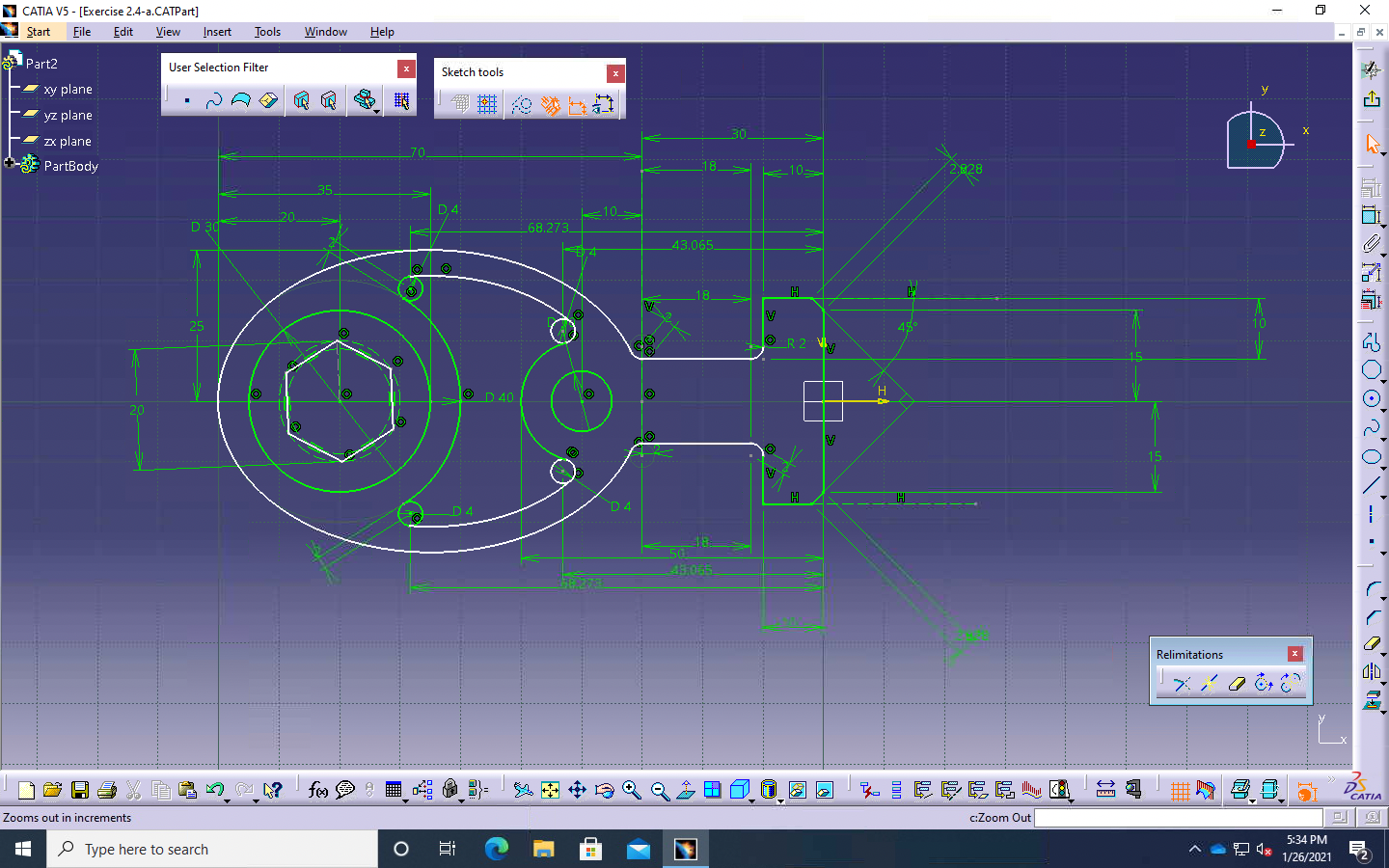Select the Trim tool in the Relimitations toolbar
The width and height of the screenshot is (1389, 868).
click(1183, 683)
